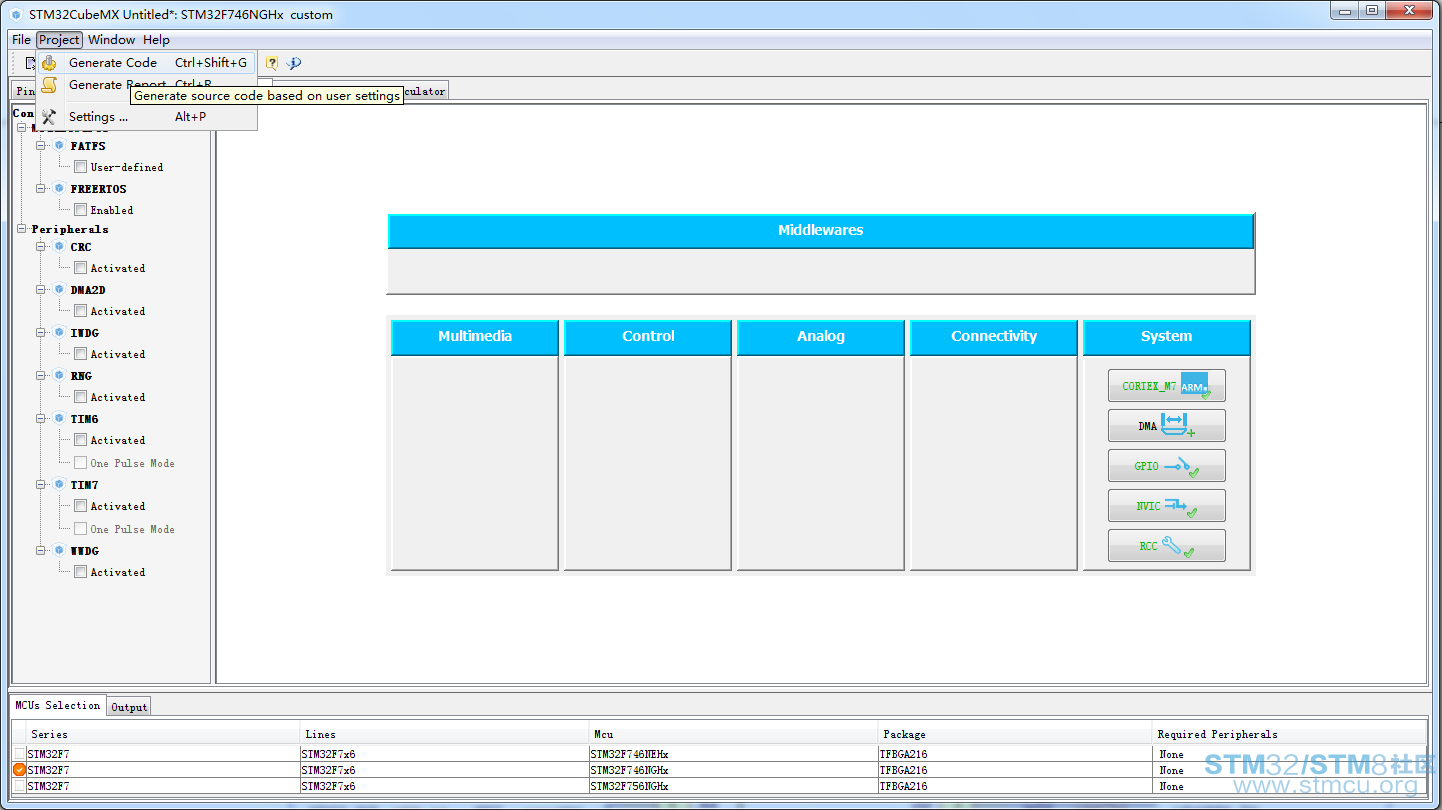Click the FATFS blue cube icon
1442x810 pixels.
59,146
